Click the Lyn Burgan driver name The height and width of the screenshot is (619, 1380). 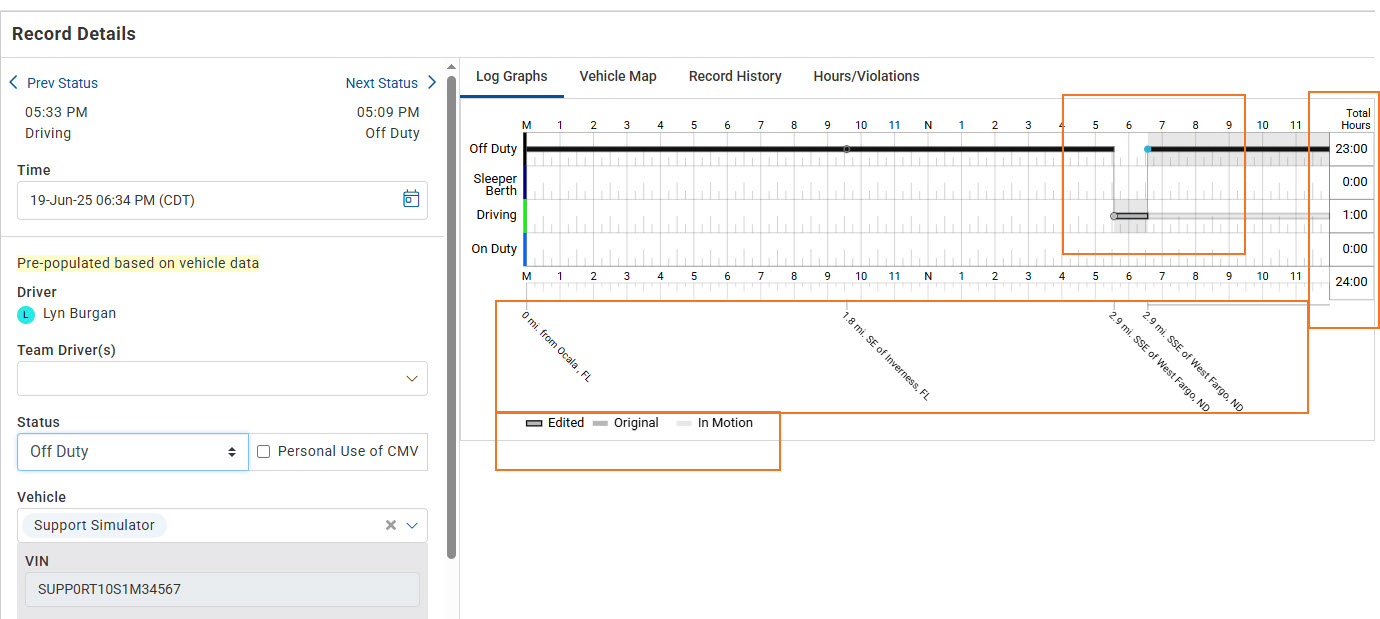click(79, 314)
